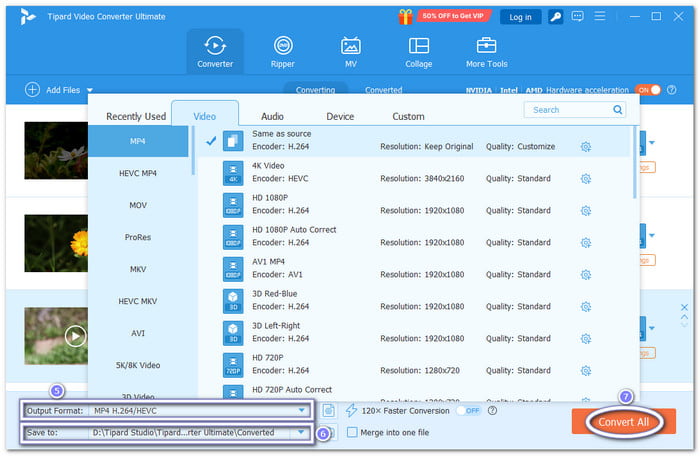Open settings gear for HD 720P
Screen dimensions: 700x456
coord(586,371)
